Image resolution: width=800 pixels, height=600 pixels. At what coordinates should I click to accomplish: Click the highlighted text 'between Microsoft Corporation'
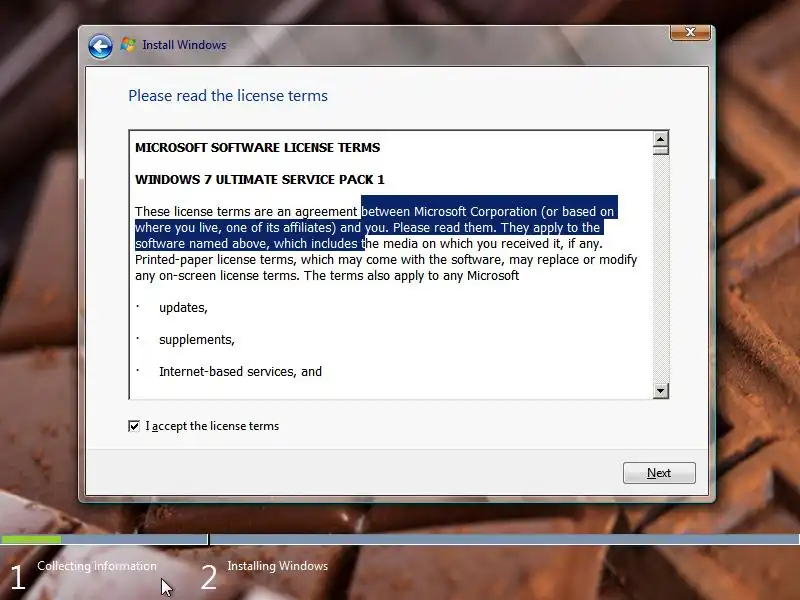pyautogui.click(x=449, y=212)
